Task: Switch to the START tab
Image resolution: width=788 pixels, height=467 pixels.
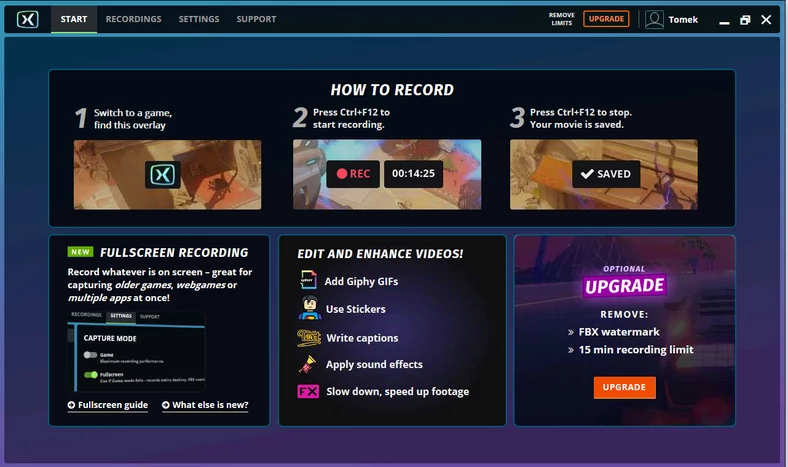Action: [74, 19]
